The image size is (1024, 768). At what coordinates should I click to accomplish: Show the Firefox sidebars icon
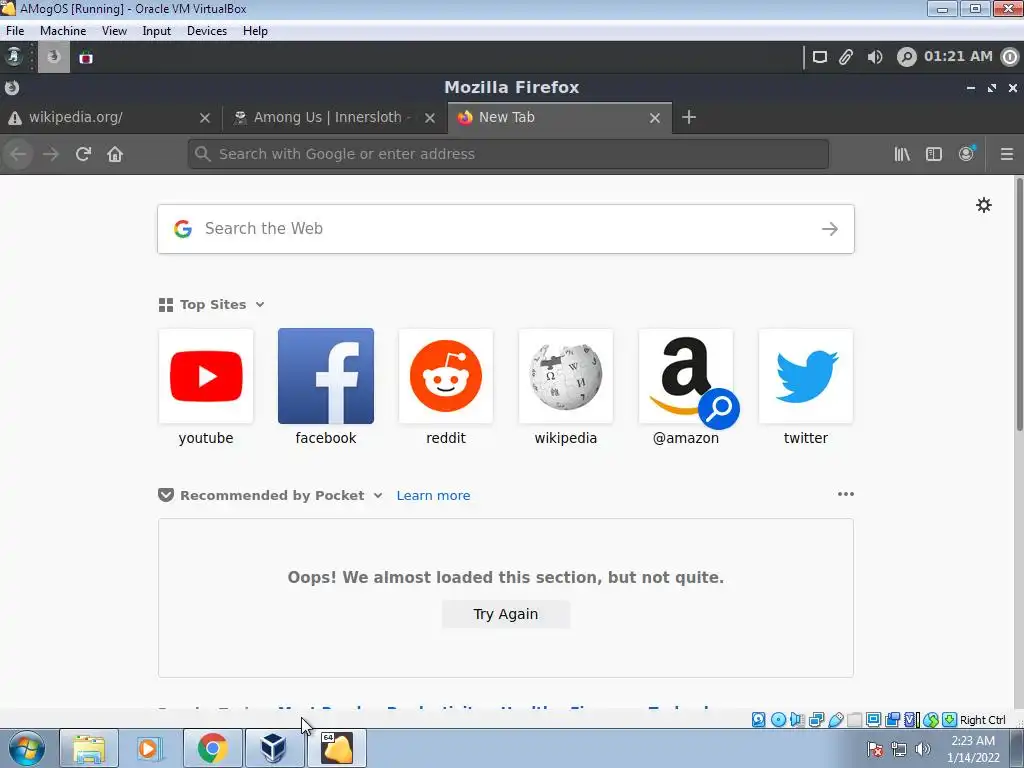pos(934,154)
